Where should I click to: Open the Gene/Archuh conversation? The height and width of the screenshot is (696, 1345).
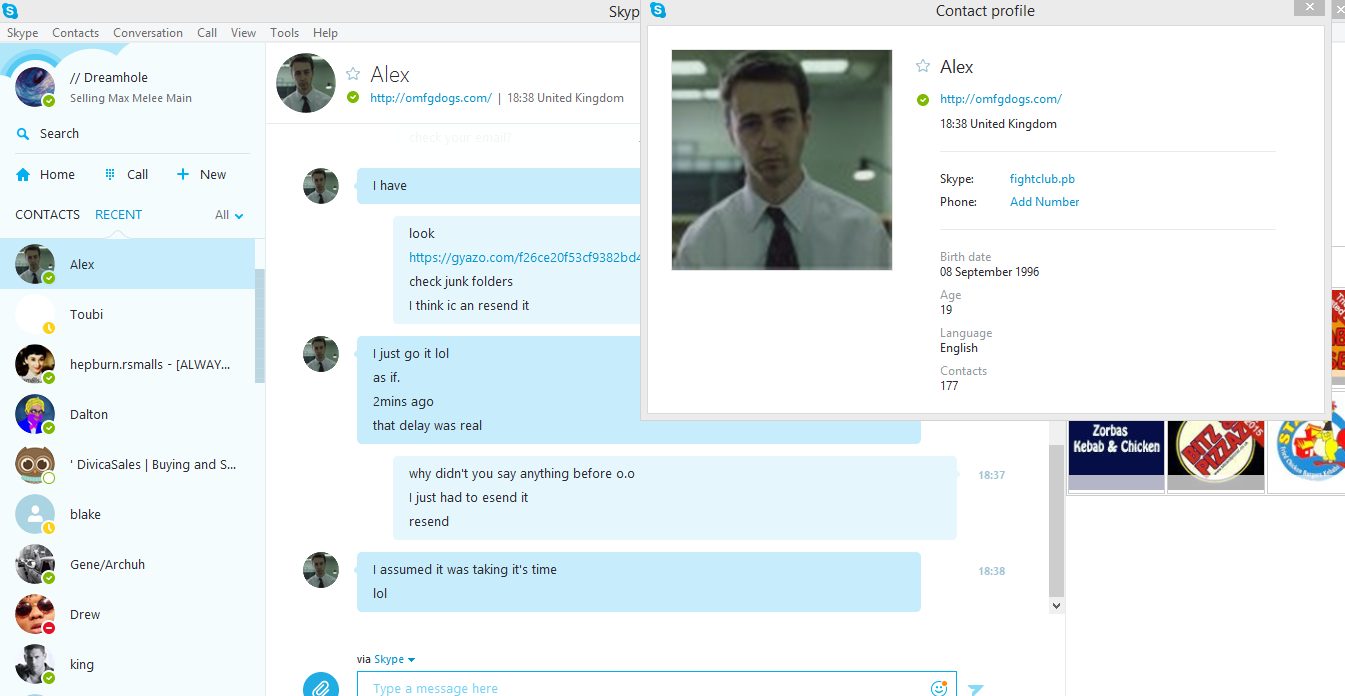coord(127,564)
